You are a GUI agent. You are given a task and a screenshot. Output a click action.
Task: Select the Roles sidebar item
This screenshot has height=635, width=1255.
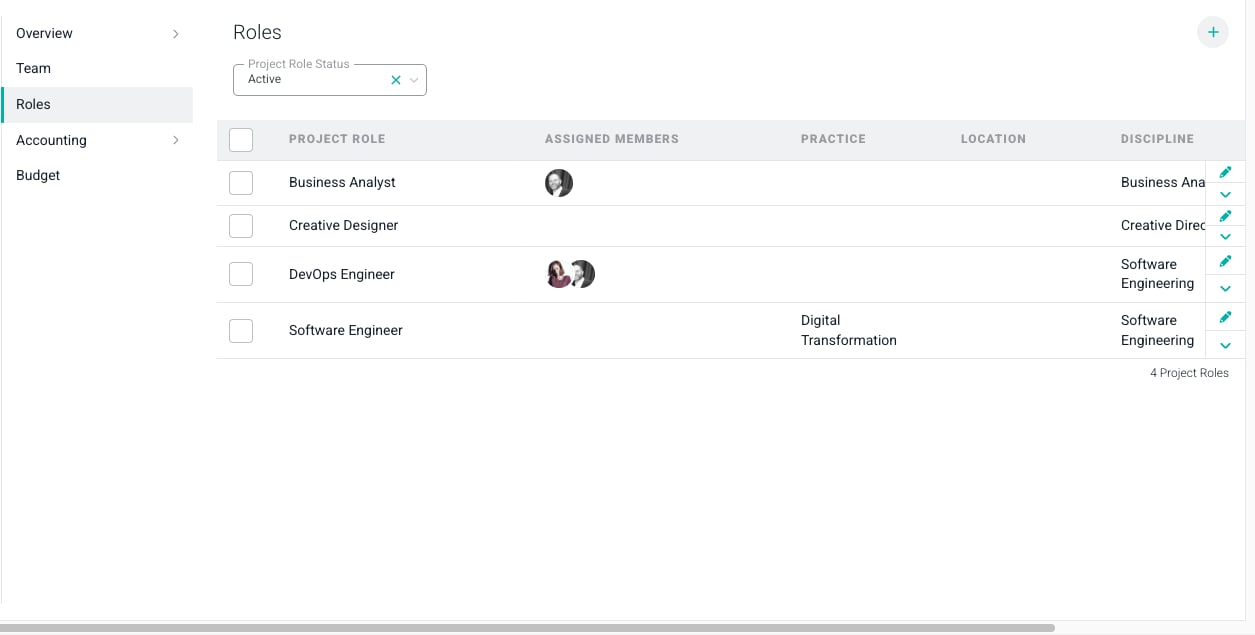[x=97, y=104]
